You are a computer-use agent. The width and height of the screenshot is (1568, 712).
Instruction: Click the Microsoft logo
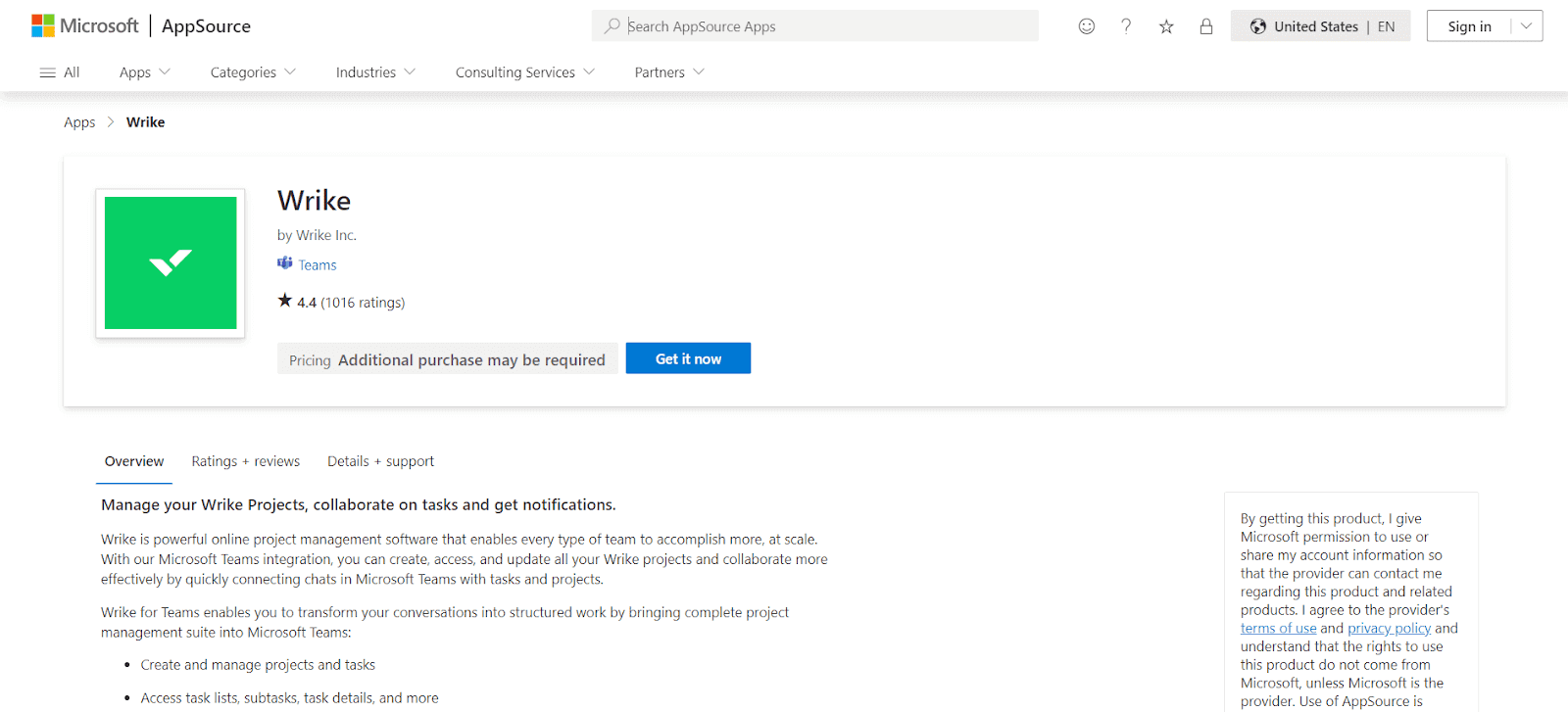85,26
